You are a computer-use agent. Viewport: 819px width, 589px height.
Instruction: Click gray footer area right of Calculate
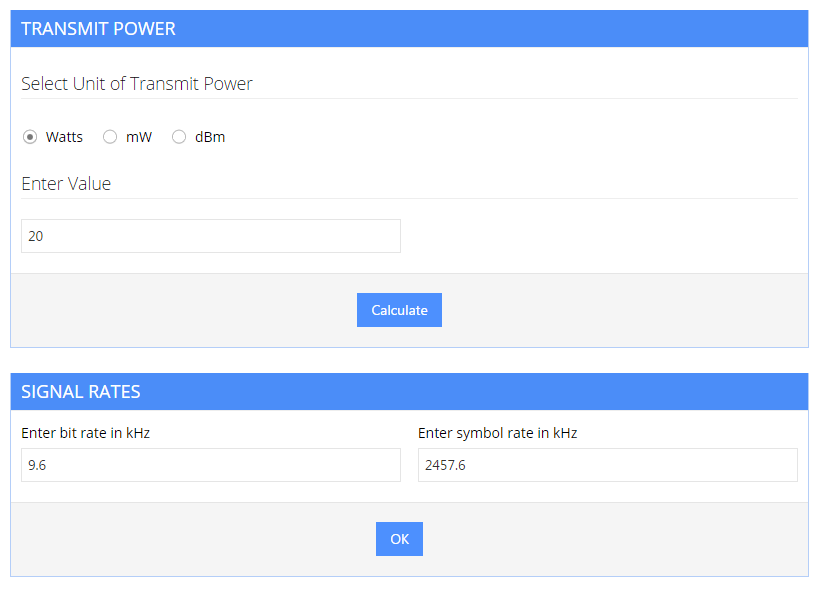[620, 310]
